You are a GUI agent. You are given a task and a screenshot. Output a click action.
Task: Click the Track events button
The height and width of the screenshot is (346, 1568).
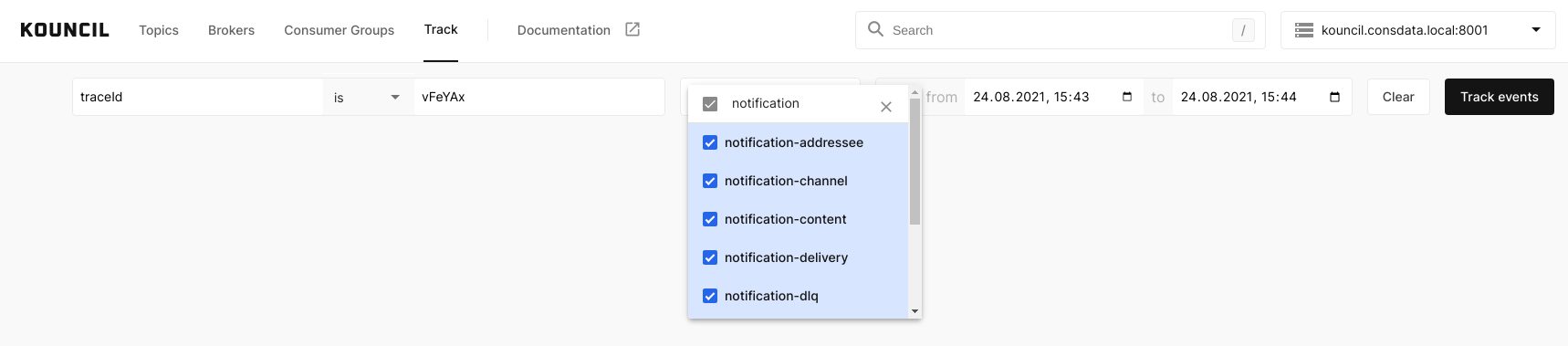click(1500, 97)
